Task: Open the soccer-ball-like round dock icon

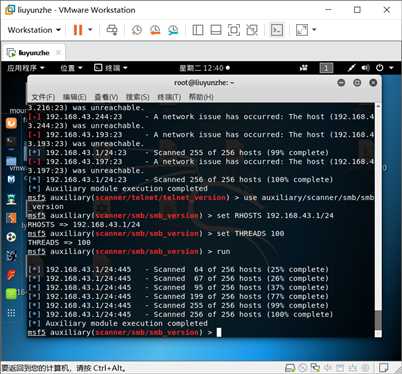Action: coord(11,237)
